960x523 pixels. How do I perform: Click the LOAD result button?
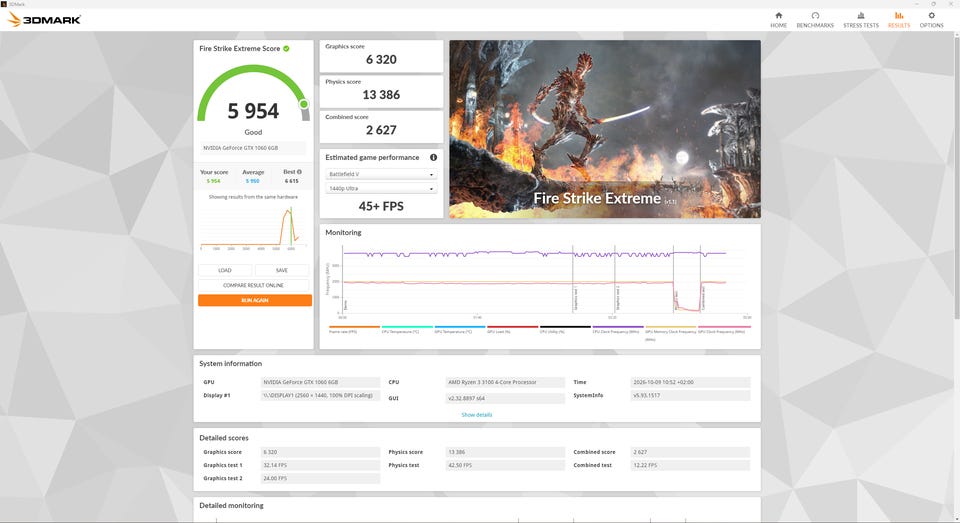225,270
